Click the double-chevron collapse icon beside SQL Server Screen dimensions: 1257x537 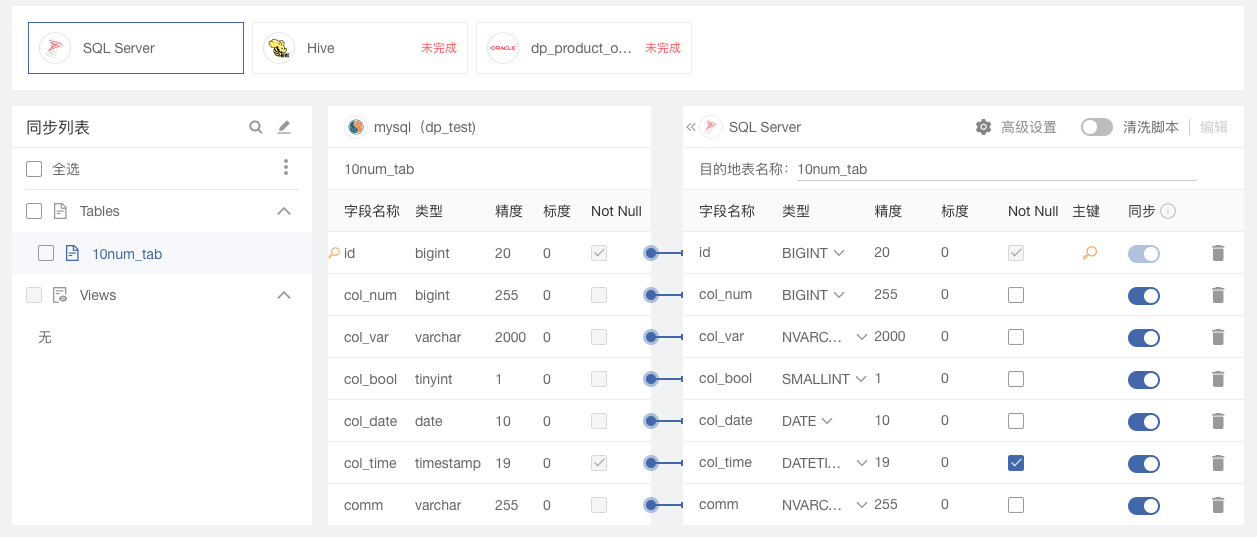pyautogui.click(x=691, y=127)
